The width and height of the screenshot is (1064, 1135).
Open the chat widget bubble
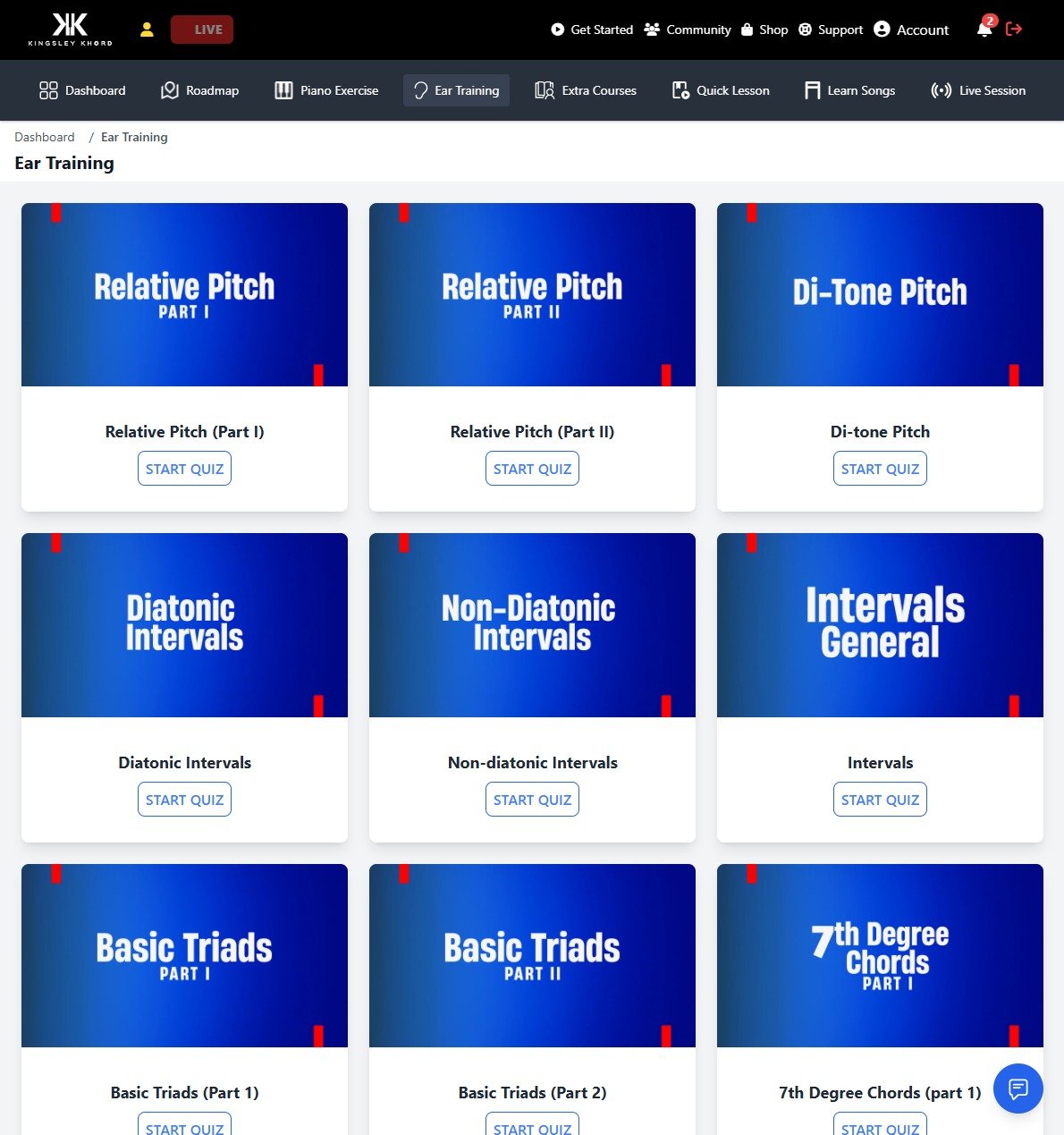(x=1018, y=1088)
